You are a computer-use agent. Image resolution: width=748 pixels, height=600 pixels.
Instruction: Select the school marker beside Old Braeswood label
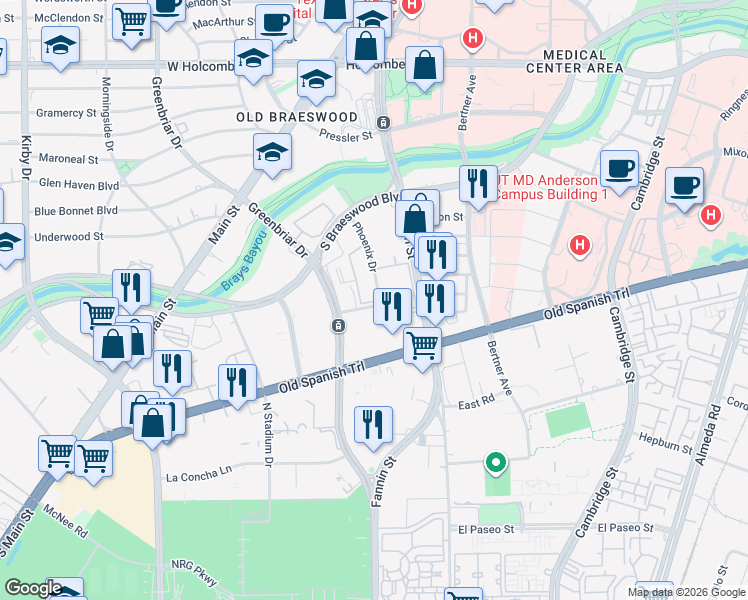coord(272,152)
